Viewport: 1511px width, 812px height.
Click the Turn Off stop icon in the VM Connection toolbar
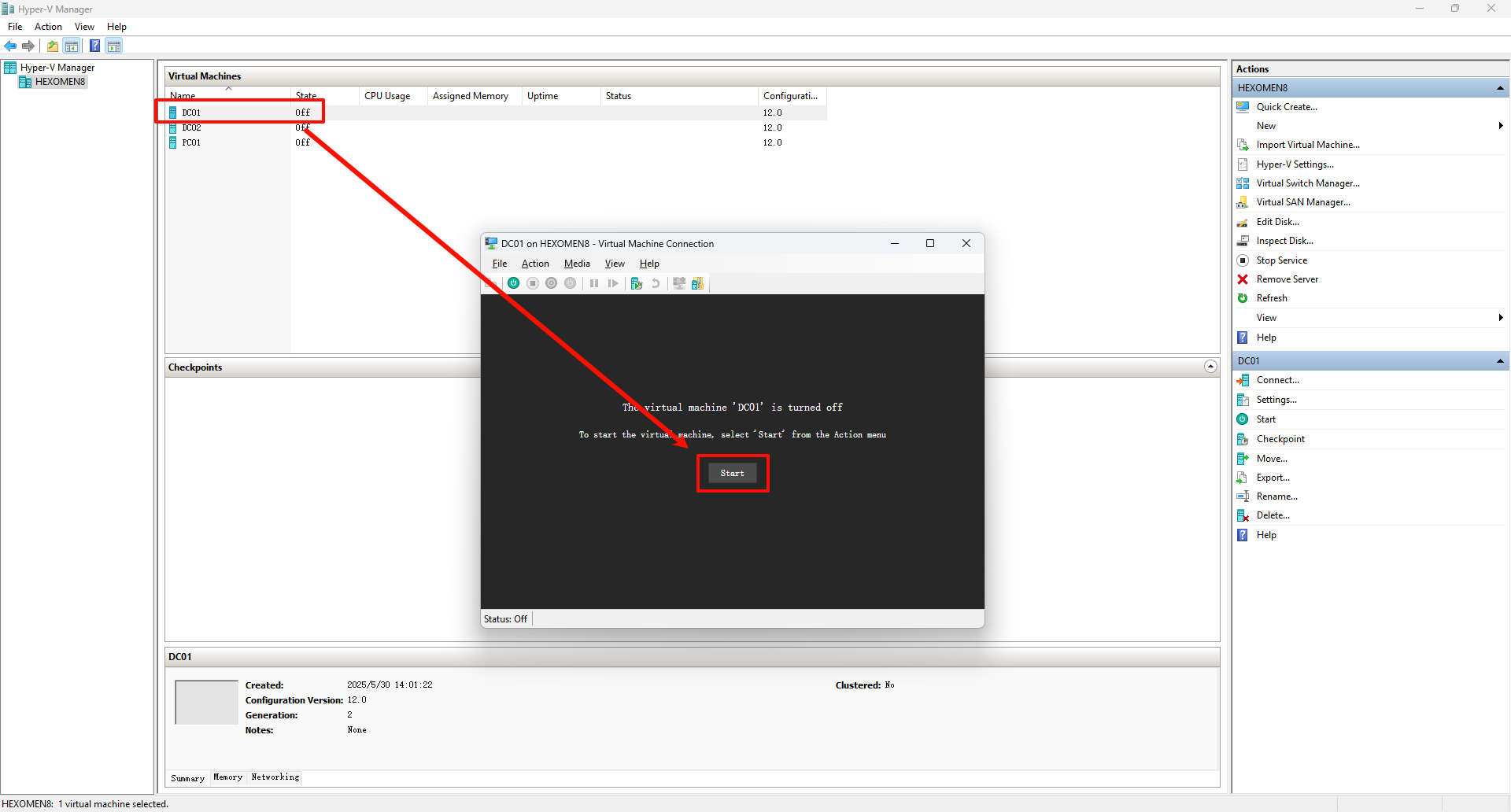pyautogui.click(x=533, y=283)
